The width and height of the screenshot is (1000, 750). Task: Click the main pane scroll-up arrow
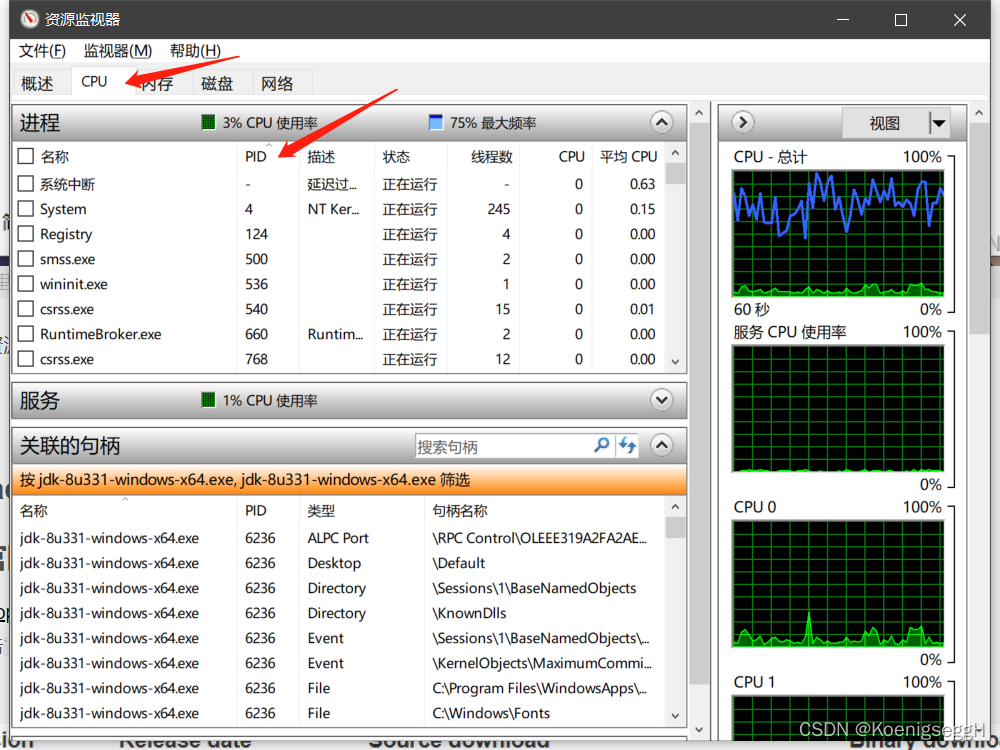(x=699, y=113)
